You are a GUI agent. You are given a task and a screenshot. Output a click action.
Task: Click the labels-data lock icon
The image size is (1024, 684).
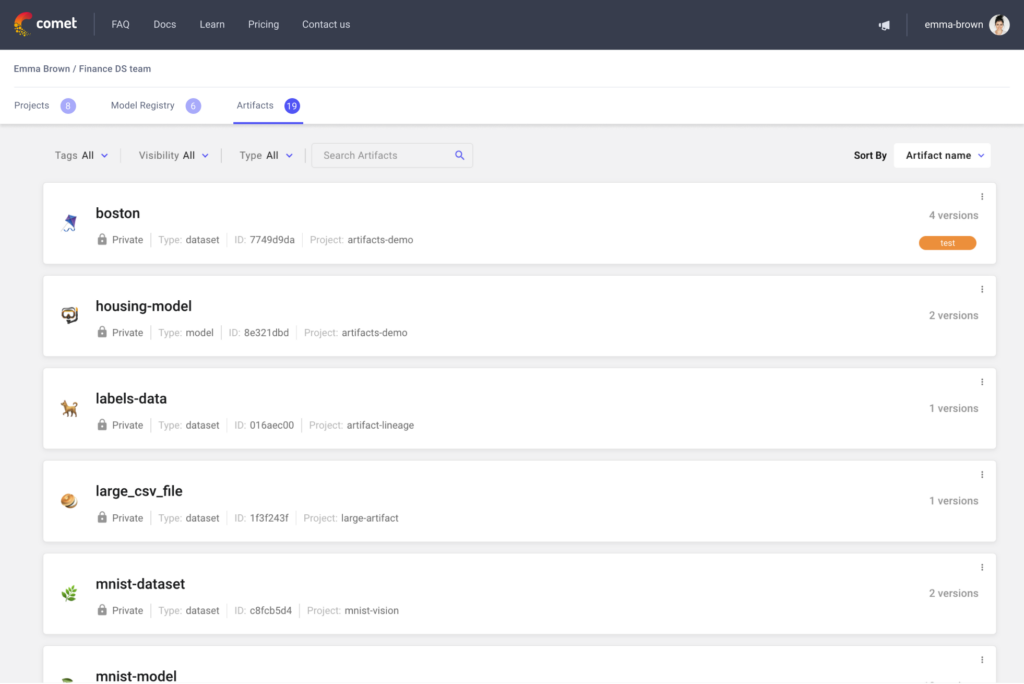pos(102,425)
